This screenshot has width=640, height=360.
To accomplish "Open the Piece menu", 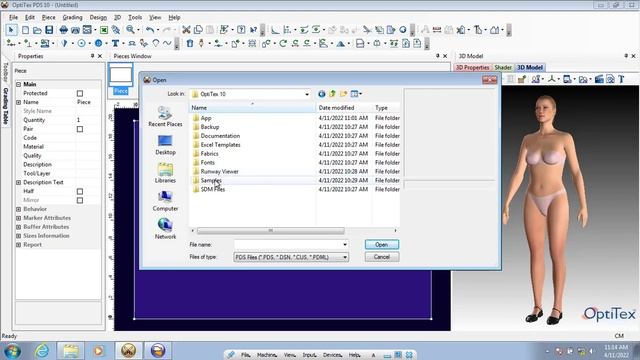I will (x=49, y=18).
